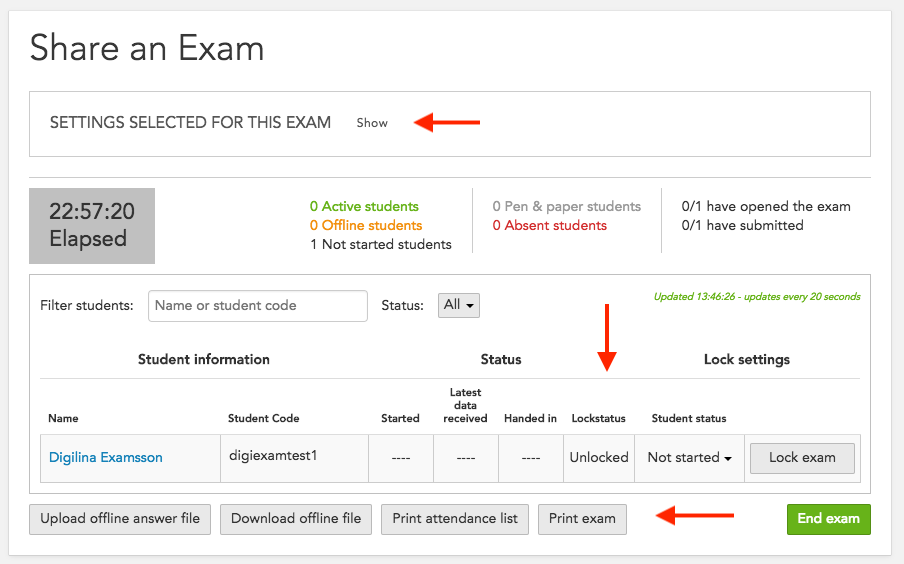
Task: Click Upload offline answer file button
Action: [x=120, y=519]
